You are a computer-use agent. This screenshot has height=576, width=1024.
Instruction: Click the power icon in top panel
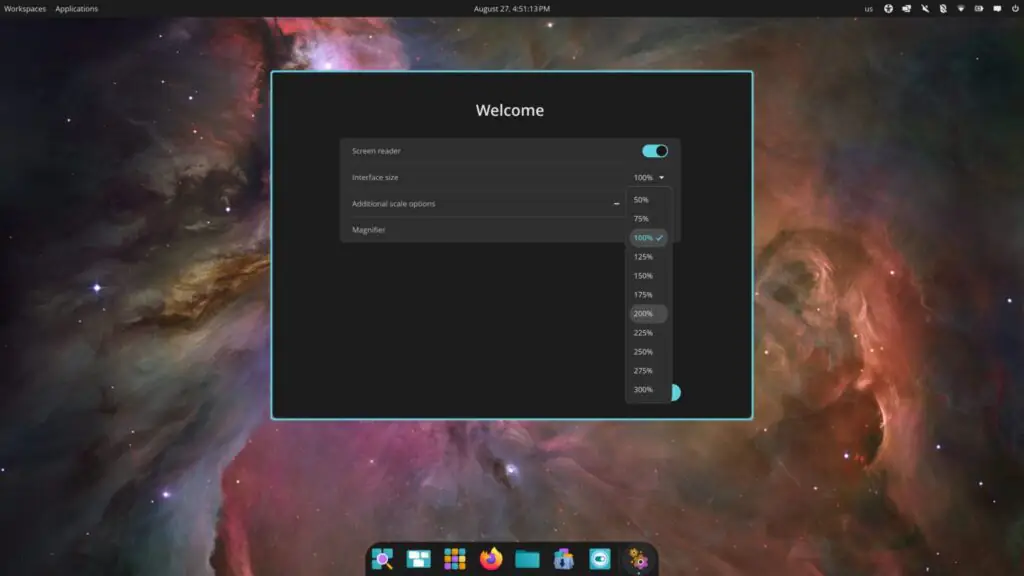(1014, 9)
